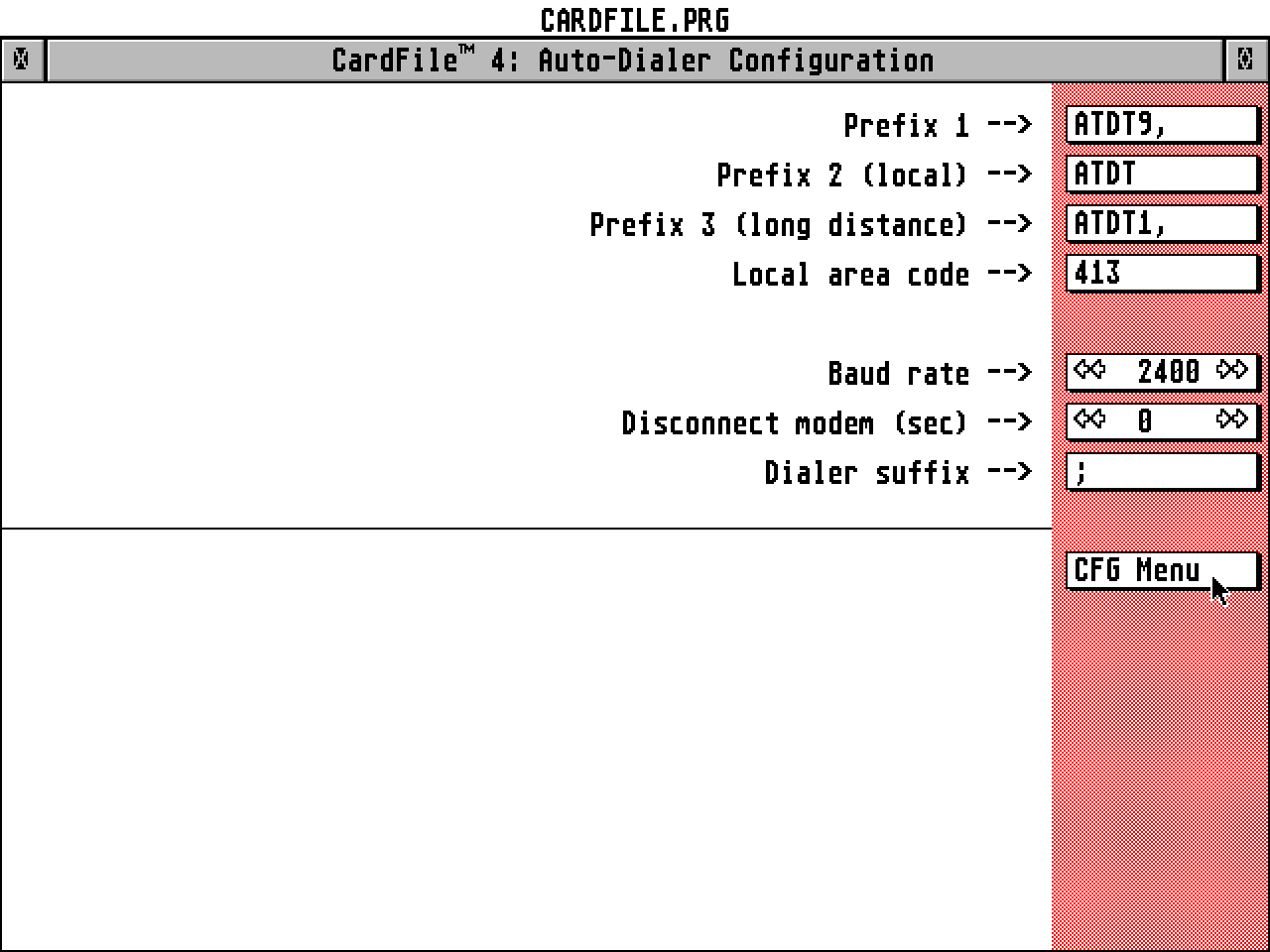
Task: Click the CARDFILE.PRG title text
Action: point(634,19)
